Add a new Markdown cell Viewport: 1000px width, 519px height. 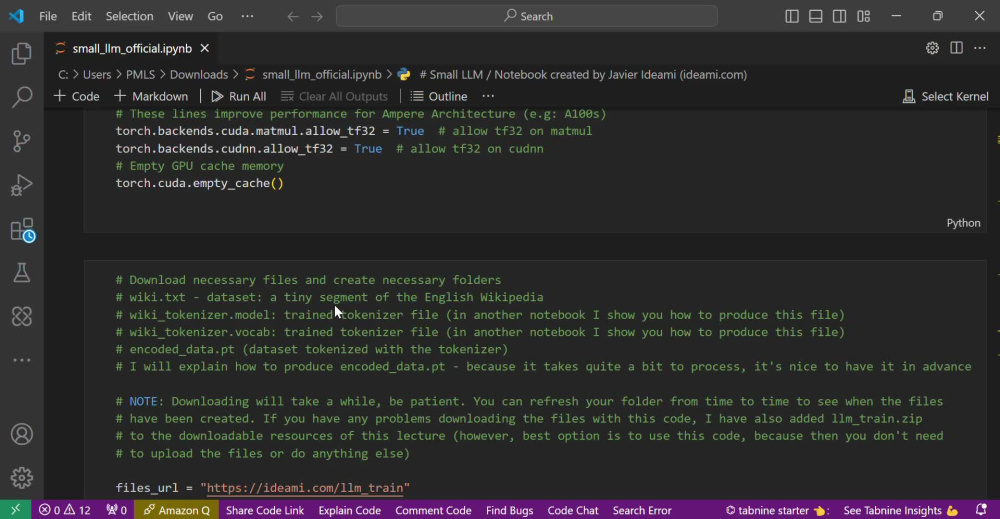tap(151, 96)
